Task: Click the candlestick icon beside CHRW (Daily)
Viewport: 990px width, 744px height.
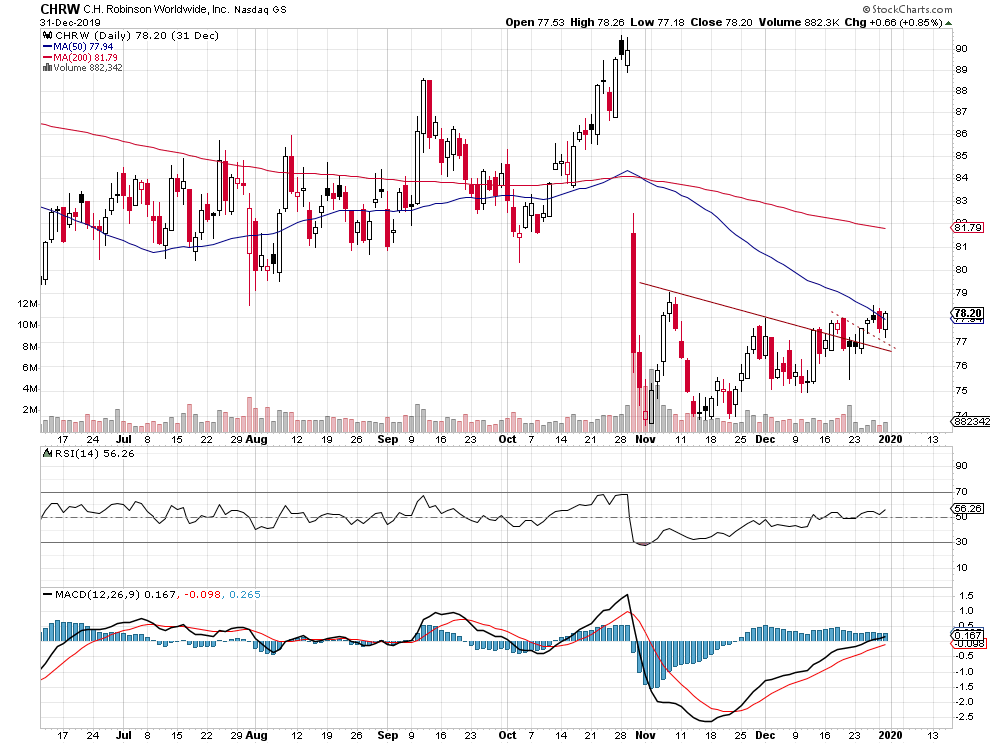Action: (x=48, y=36)
